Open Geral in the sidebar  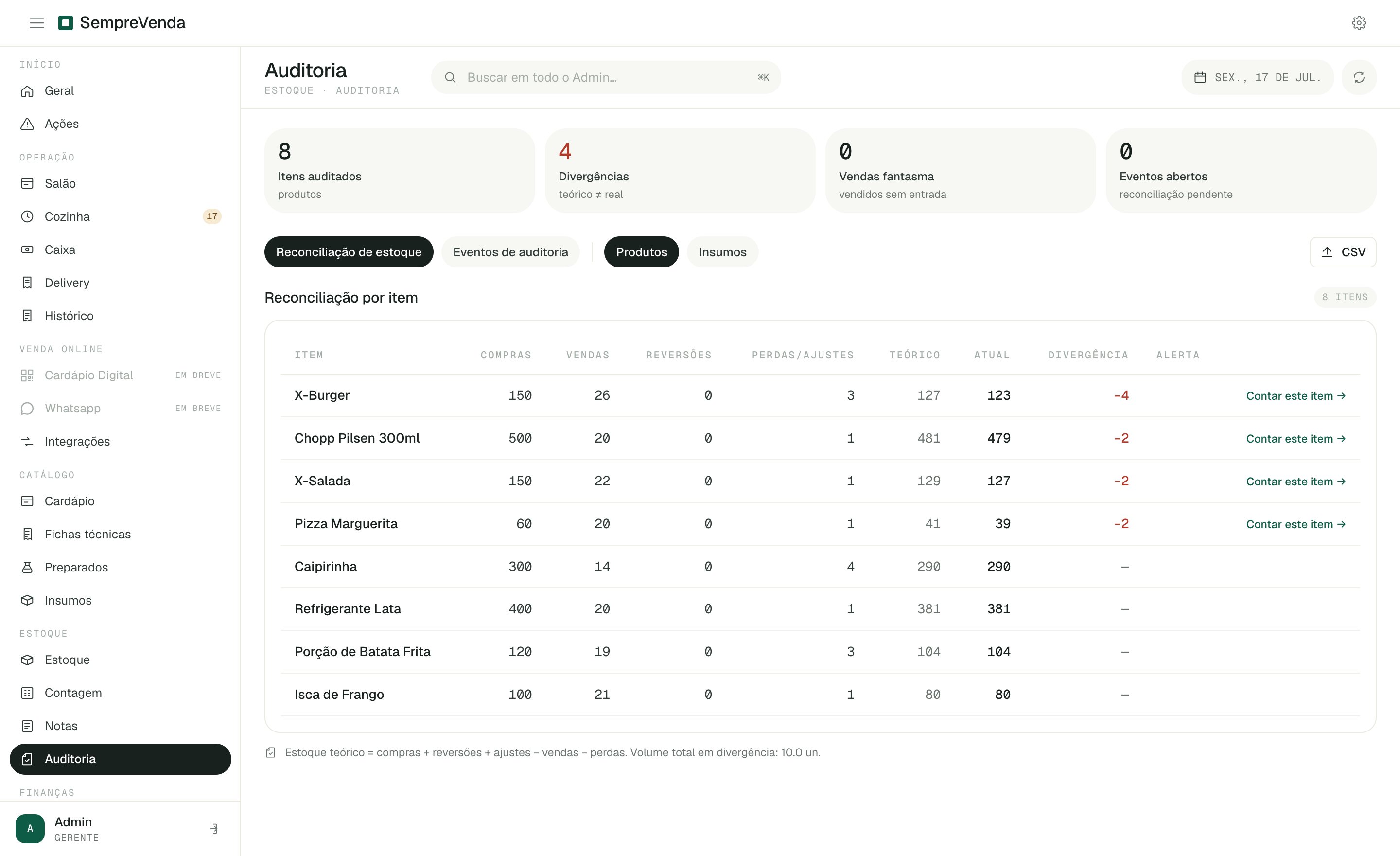tap(121, 91)
